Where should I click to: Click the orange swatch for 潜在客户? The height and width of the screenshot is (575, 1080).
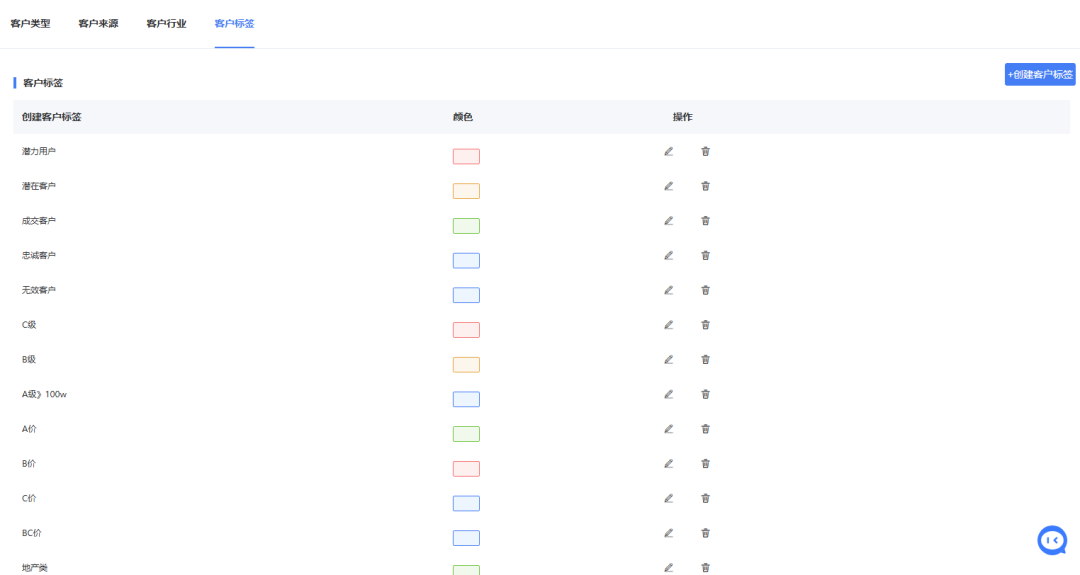pos(466,191)
